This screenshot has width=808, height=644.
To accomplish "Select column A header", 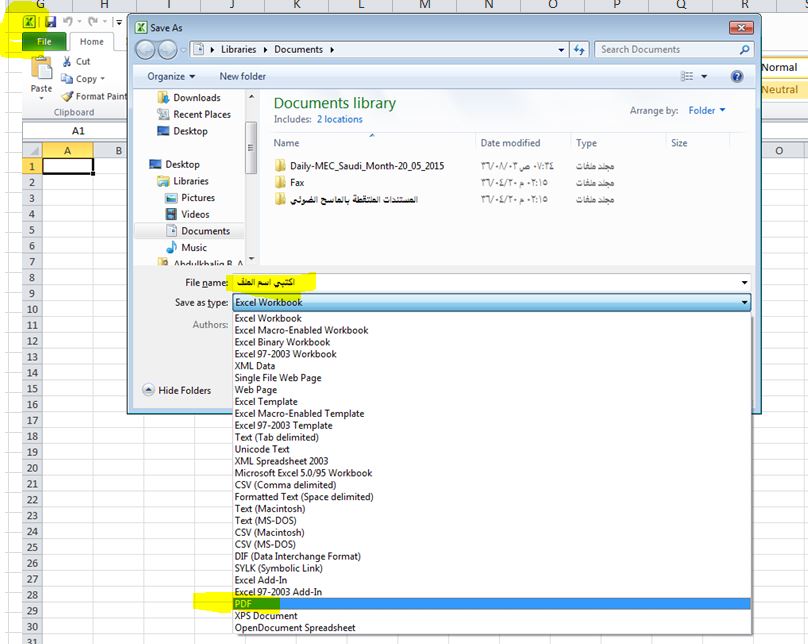I will pos(68,150).
